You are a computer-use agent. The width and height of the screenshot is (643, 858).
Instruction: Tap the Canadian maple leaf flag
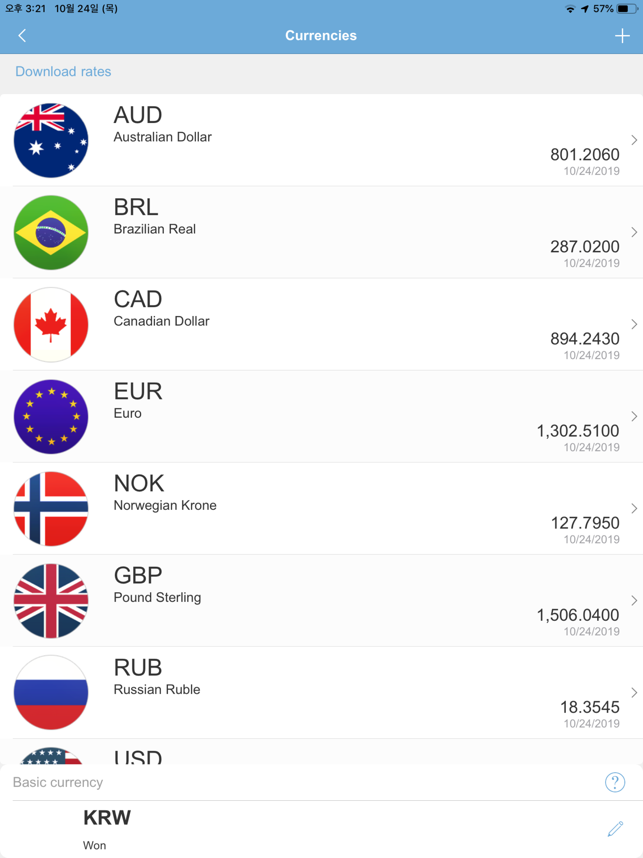pos(51,324)
